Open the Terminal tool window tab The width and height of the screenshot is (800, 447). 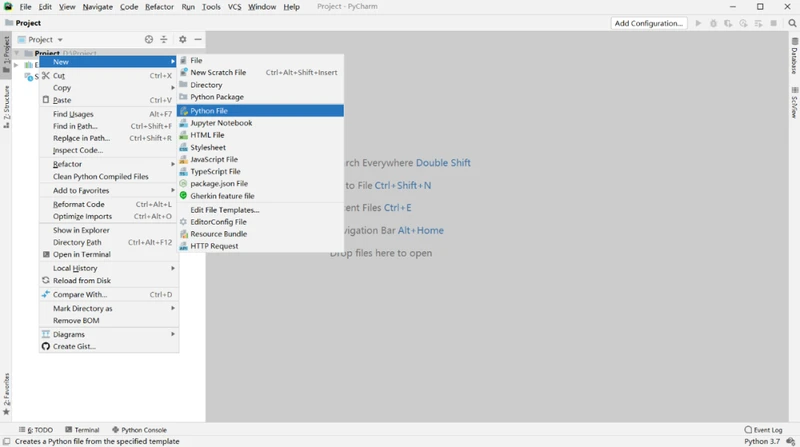[82, 430]
